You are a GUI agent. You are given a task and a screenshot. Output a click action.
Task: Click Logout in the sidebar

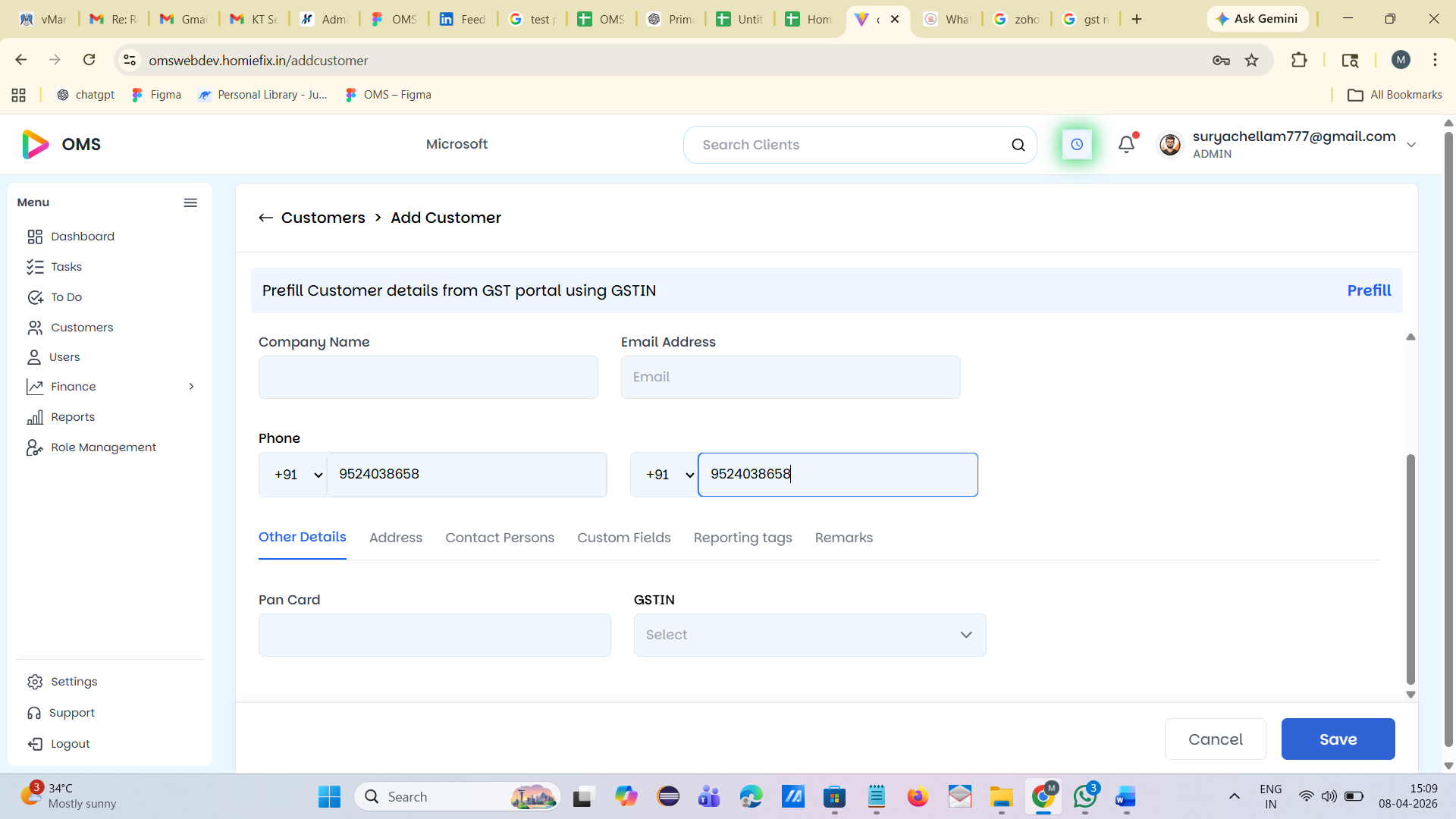point(70,744)
